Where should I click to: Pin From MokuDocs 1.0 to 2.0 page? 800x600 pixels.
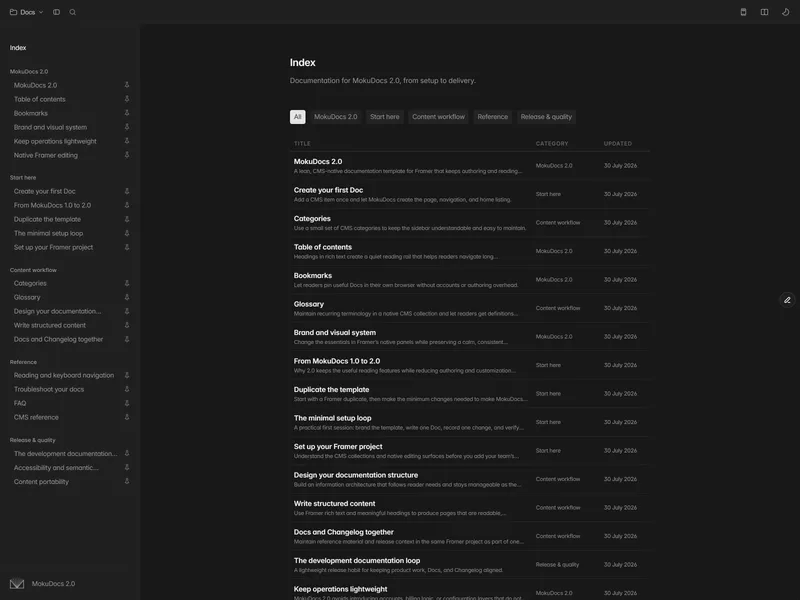click(x=127, y=205)
